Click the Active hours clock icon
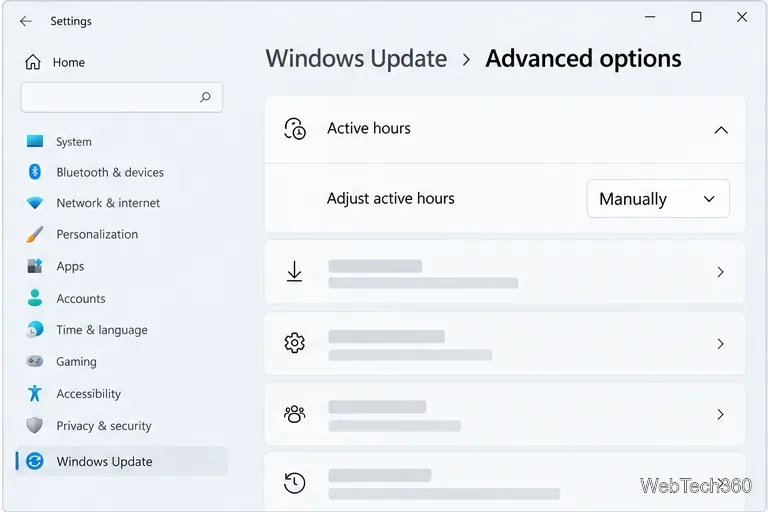This screenshot has height=512, width=768. pos(295,129)
